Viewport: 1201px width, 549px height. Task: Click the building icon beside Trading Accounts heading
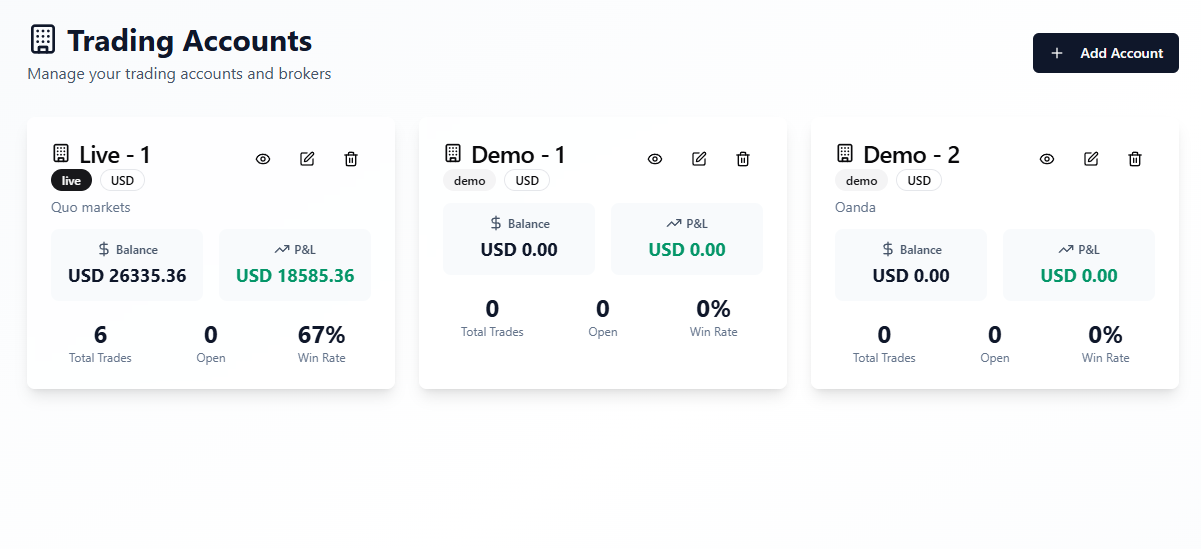click(43, 40)
